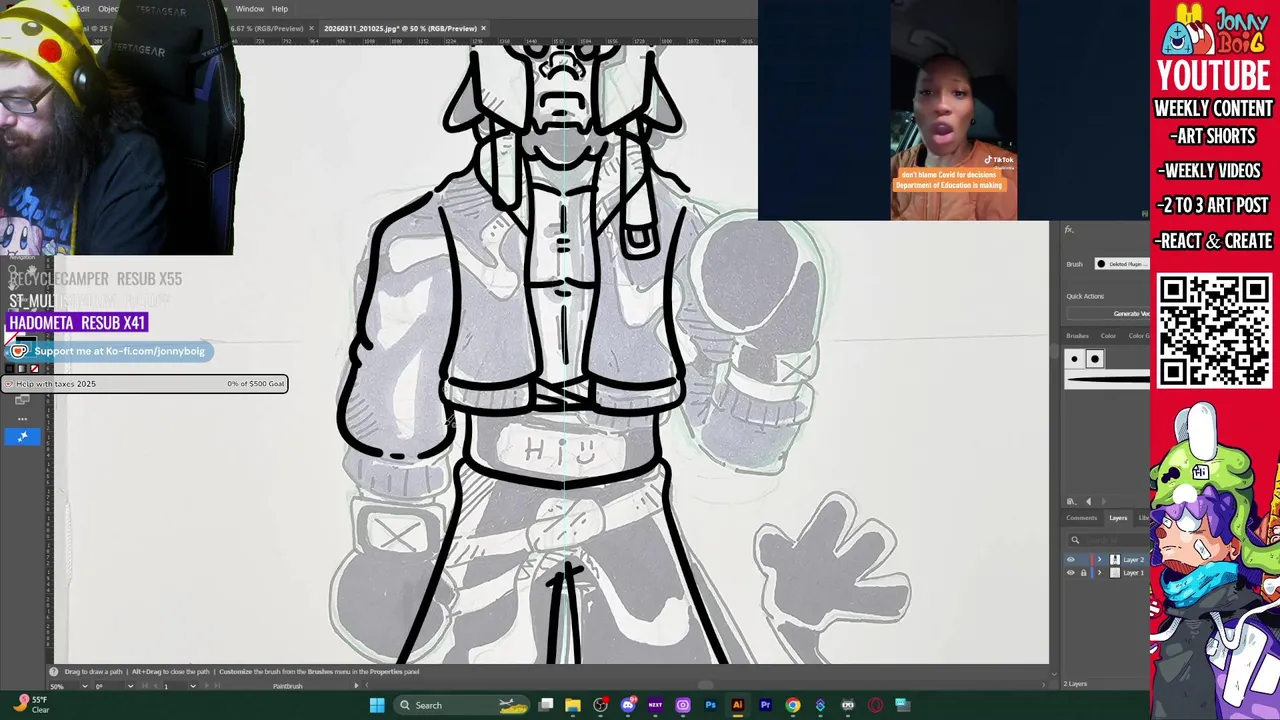Click the TikTok video overlay
The width and height of the screenshot is (1280, 720).
954,110
